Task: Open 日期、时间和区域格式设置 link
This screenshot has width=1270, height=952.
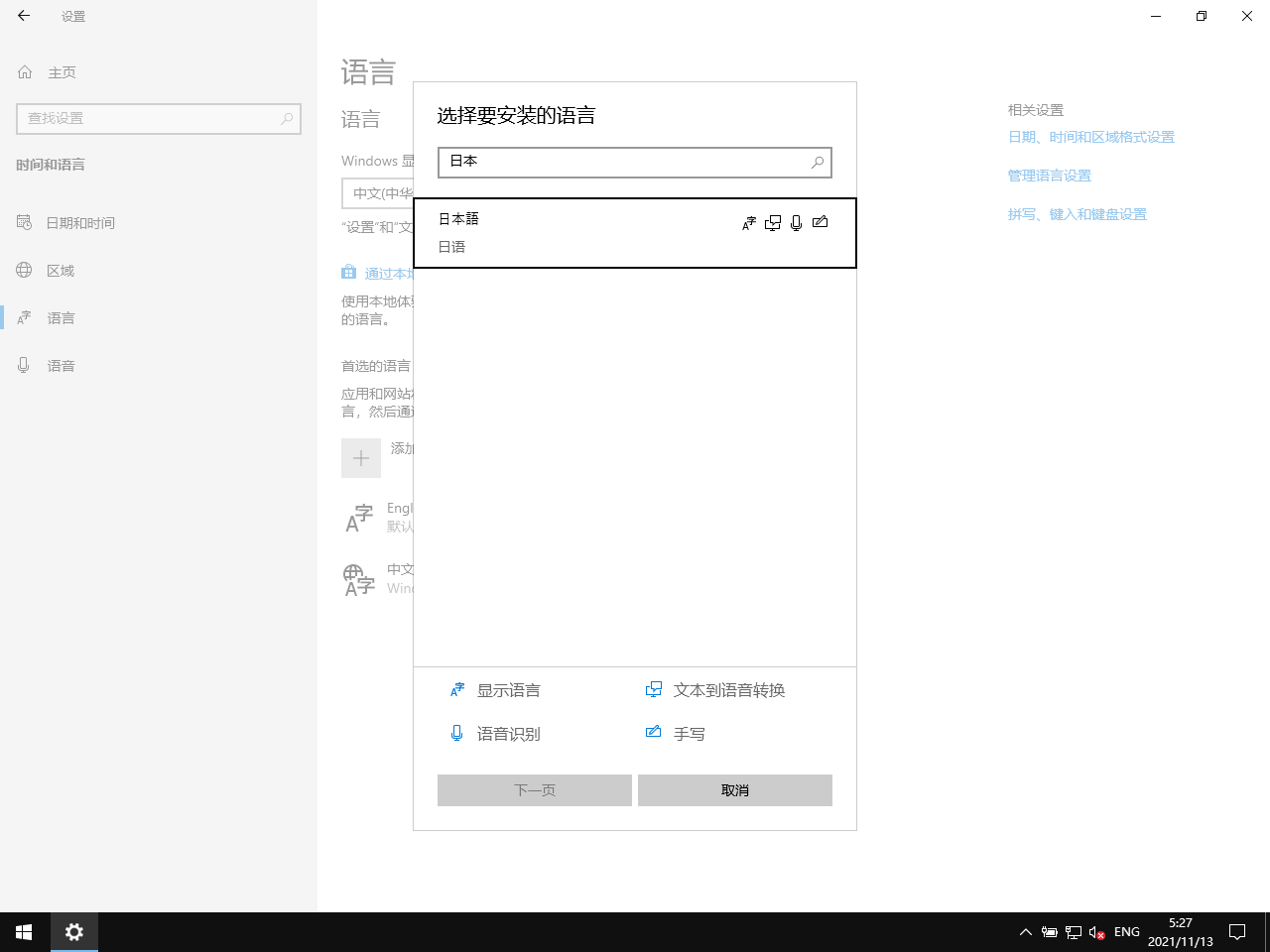Action: click(1090, 137)
